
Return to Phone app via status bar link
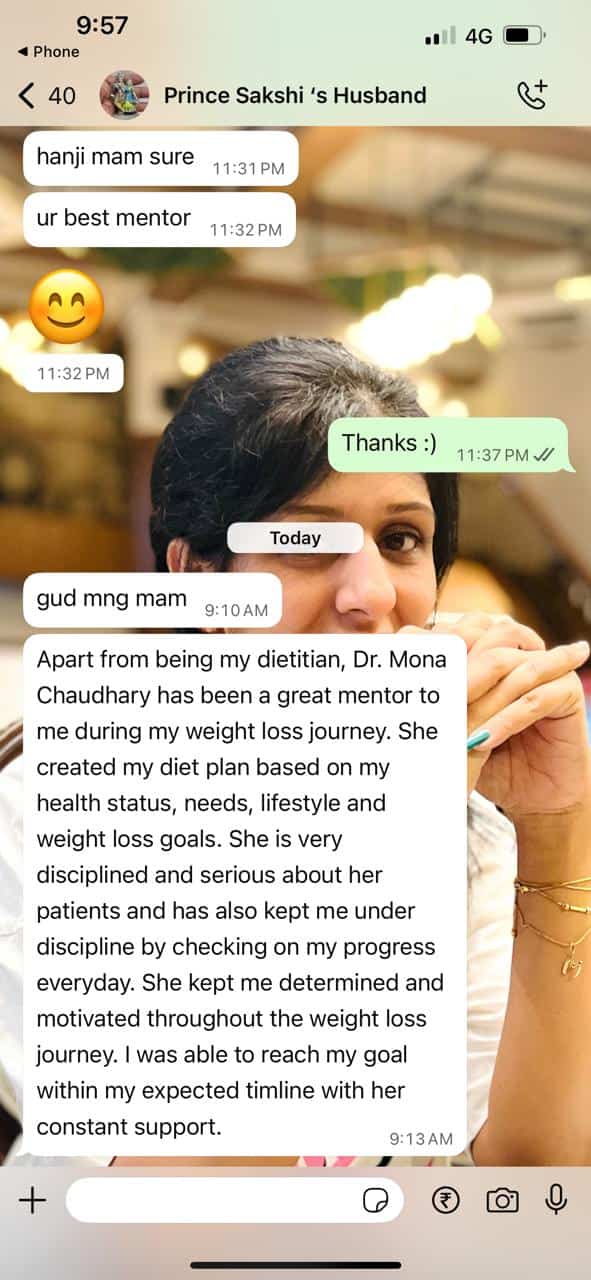click(48, 51)
